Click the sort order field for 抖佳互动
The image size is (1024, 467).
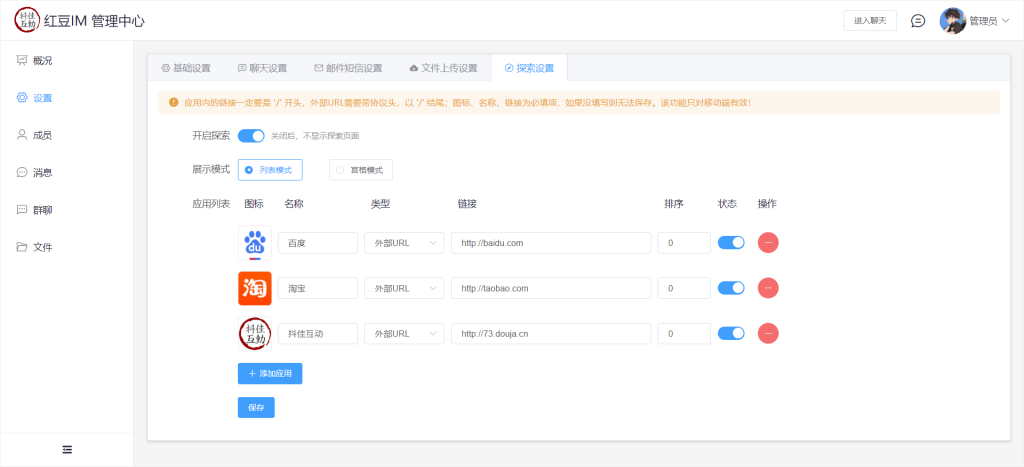684,334
